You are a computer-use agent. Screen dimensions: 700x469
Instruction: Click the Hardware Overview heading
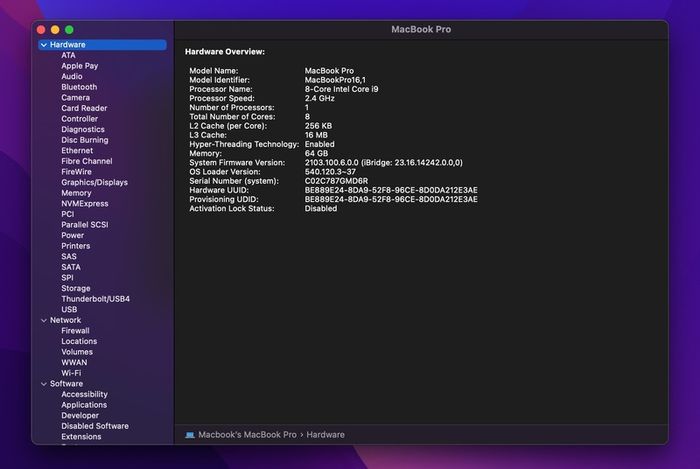(x=225, y=52)
